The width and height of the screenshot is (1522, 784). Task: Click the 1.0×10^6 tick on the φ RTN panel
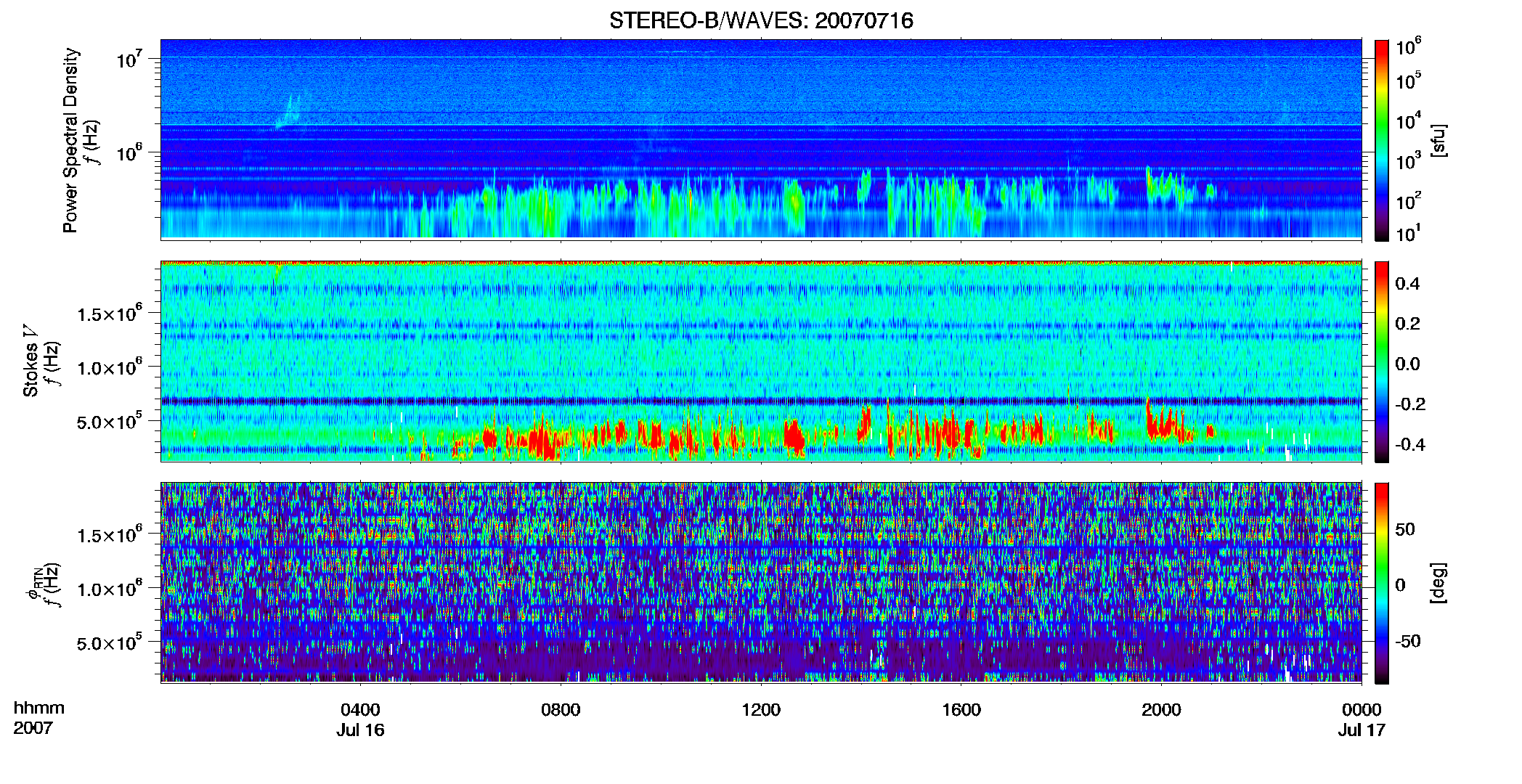pos(110,589)
